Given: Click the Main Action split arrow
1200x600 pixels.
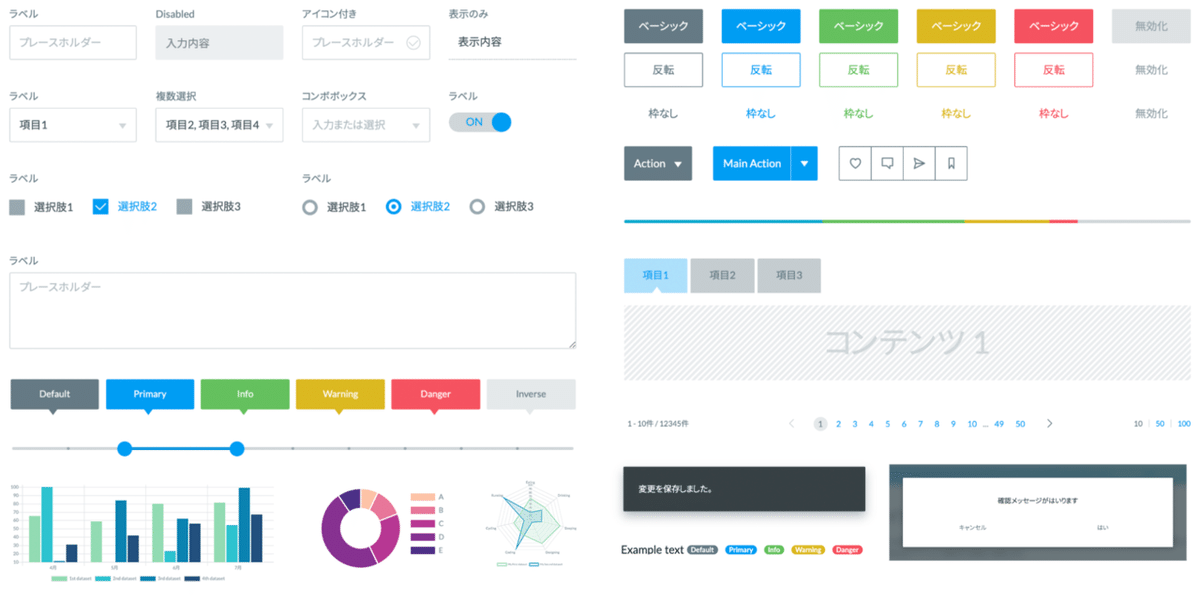Looking at the screenshot, I should click(804, 164).
